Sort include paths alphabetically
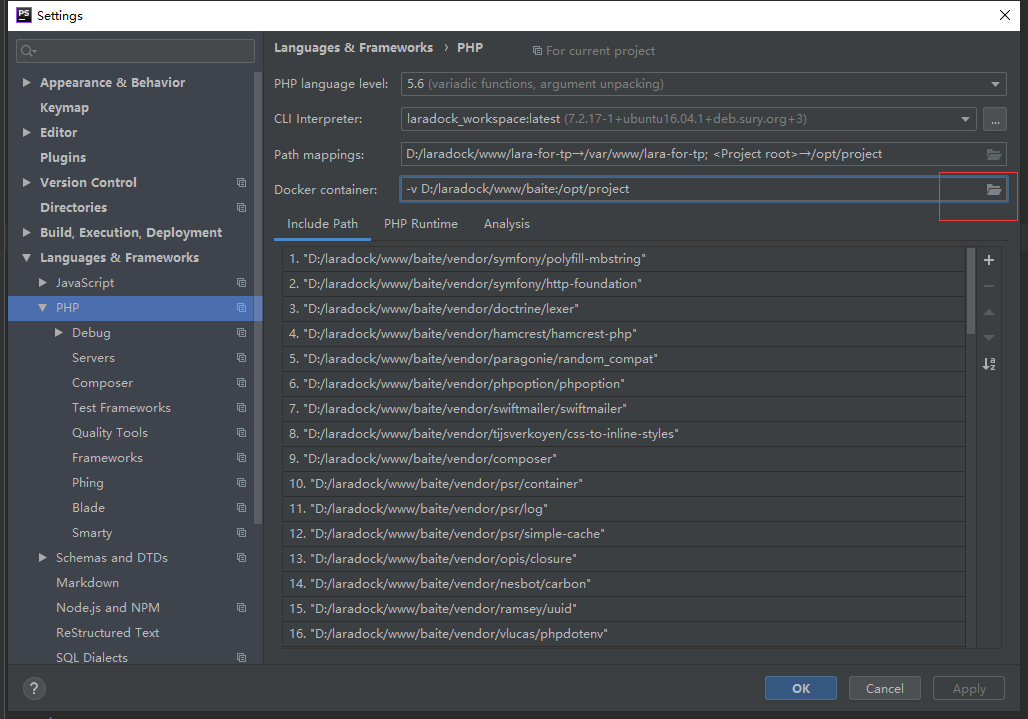Screen dimensions: 1028x719 click(989, 364)
